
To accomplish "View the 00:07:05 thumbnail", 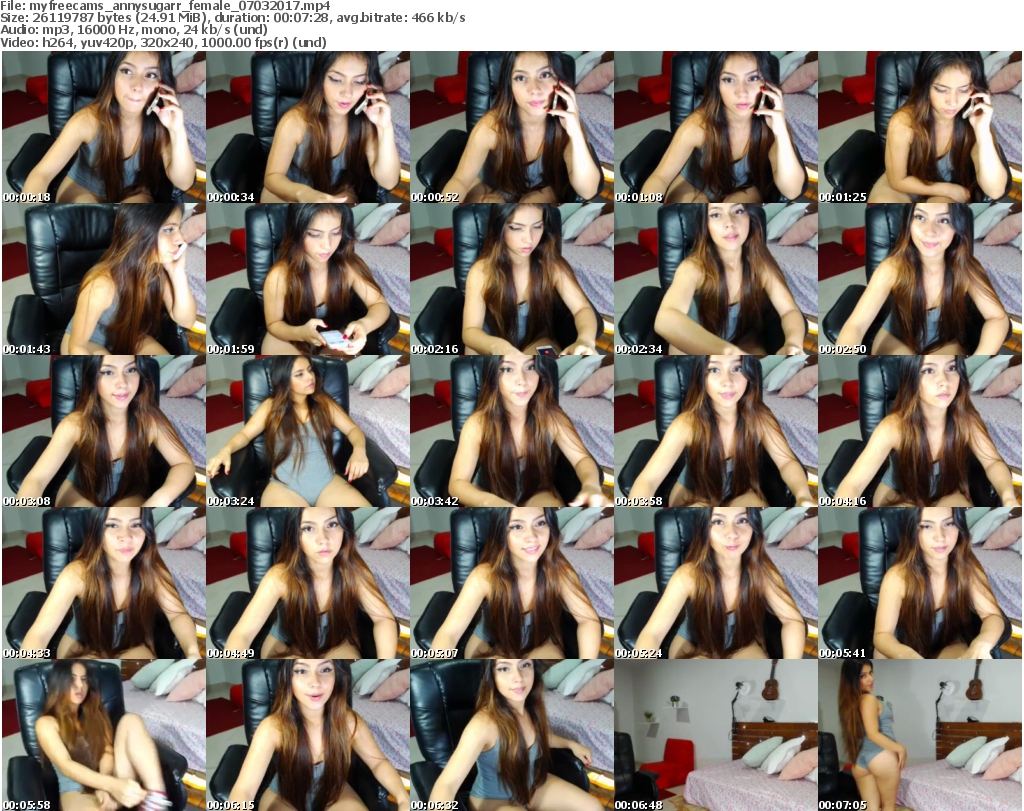I will [x=920, y=735].
